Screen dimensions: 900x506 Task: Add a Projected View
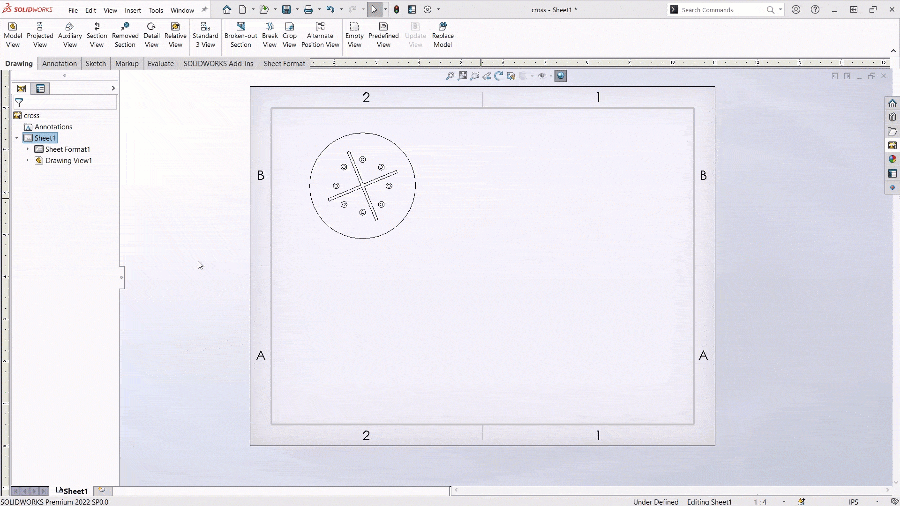pyautogui.click(x=40, y=35)
